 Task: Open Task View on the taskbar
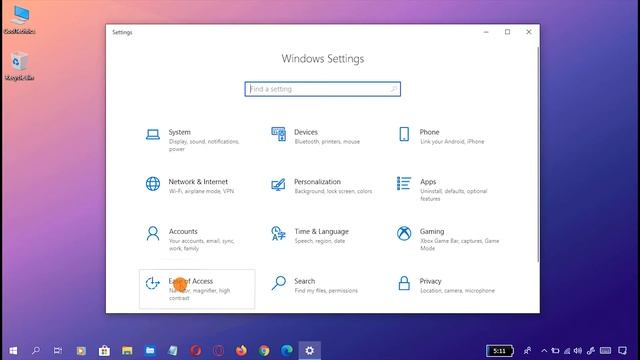[x=58, y=351]
